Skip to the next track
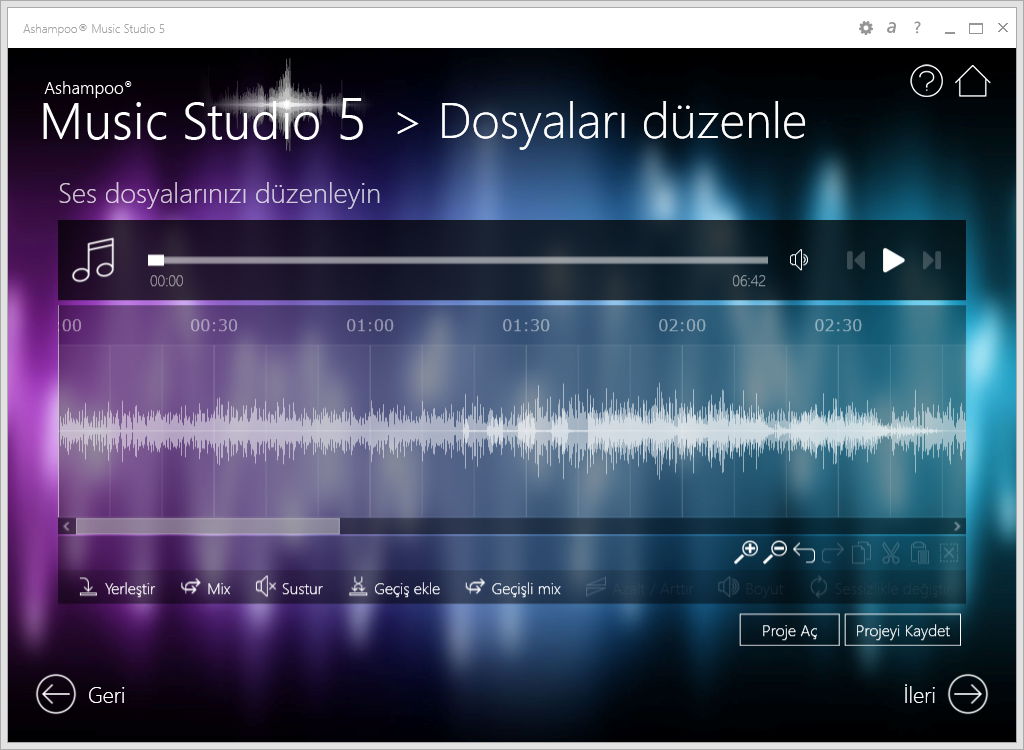1024x750 pixels. [932, 260]
